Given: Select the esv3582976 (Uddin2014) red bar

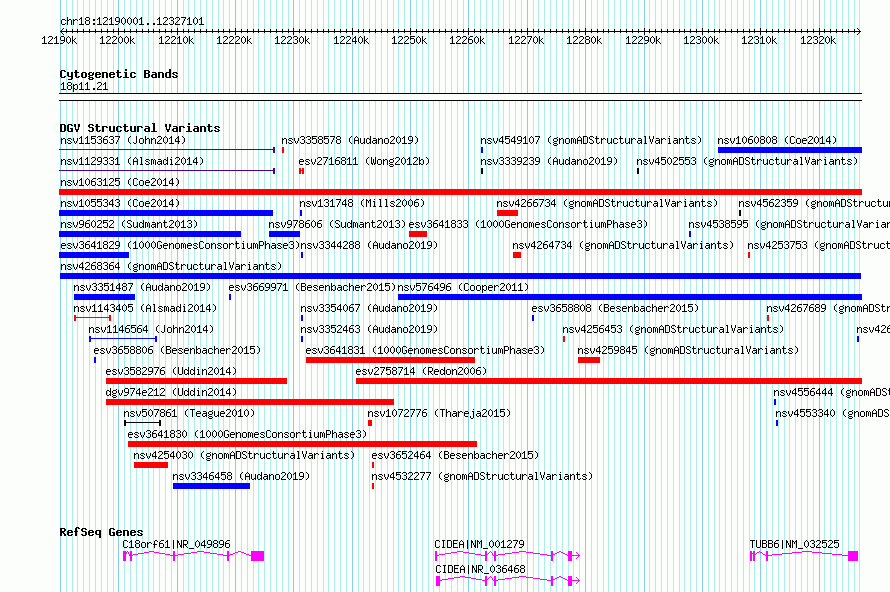Looking at the screenshot, I should pos(196,381).
